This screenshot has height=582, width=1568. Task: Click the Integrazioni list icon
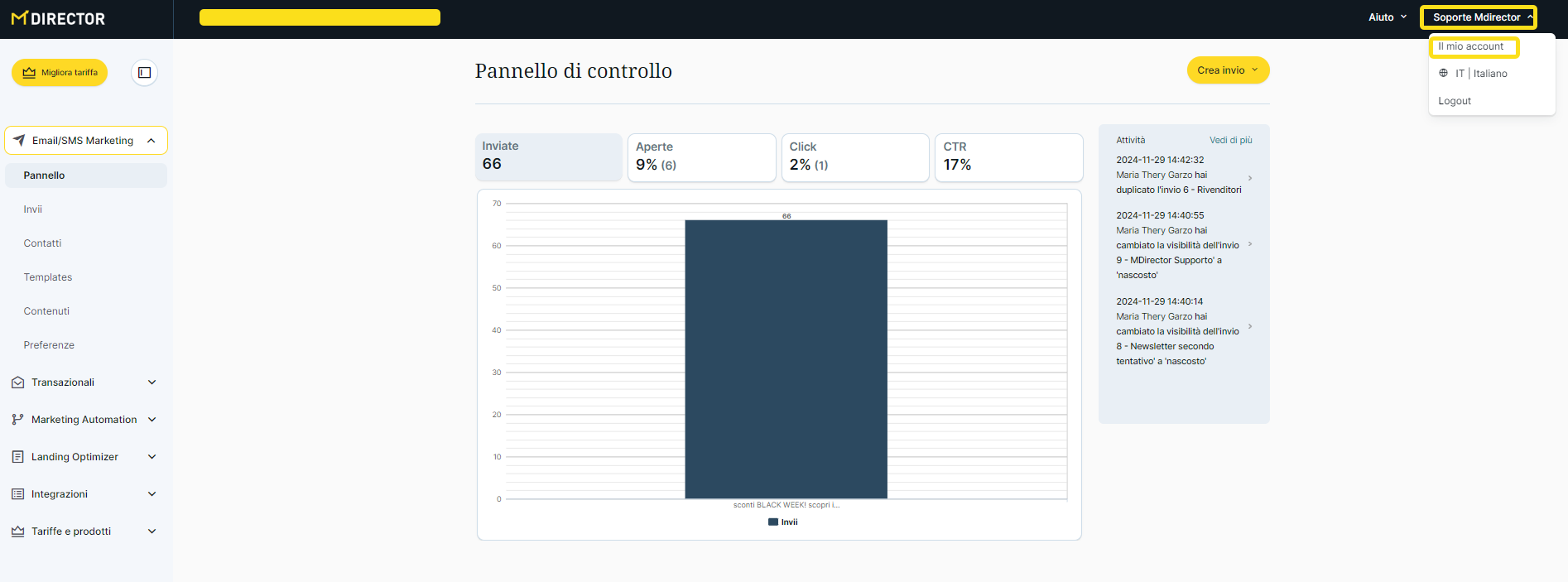coord(17,494)
